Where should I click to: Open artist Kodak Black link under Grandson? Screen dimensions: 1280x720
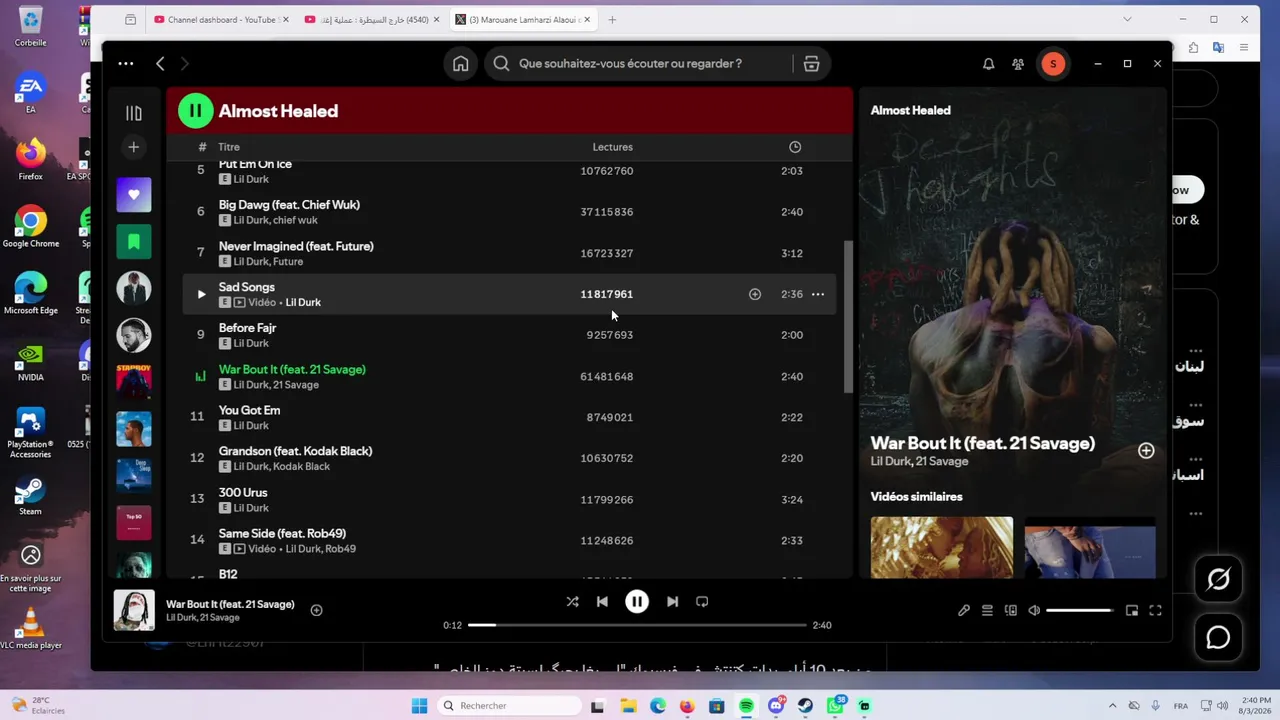[301, 466]
